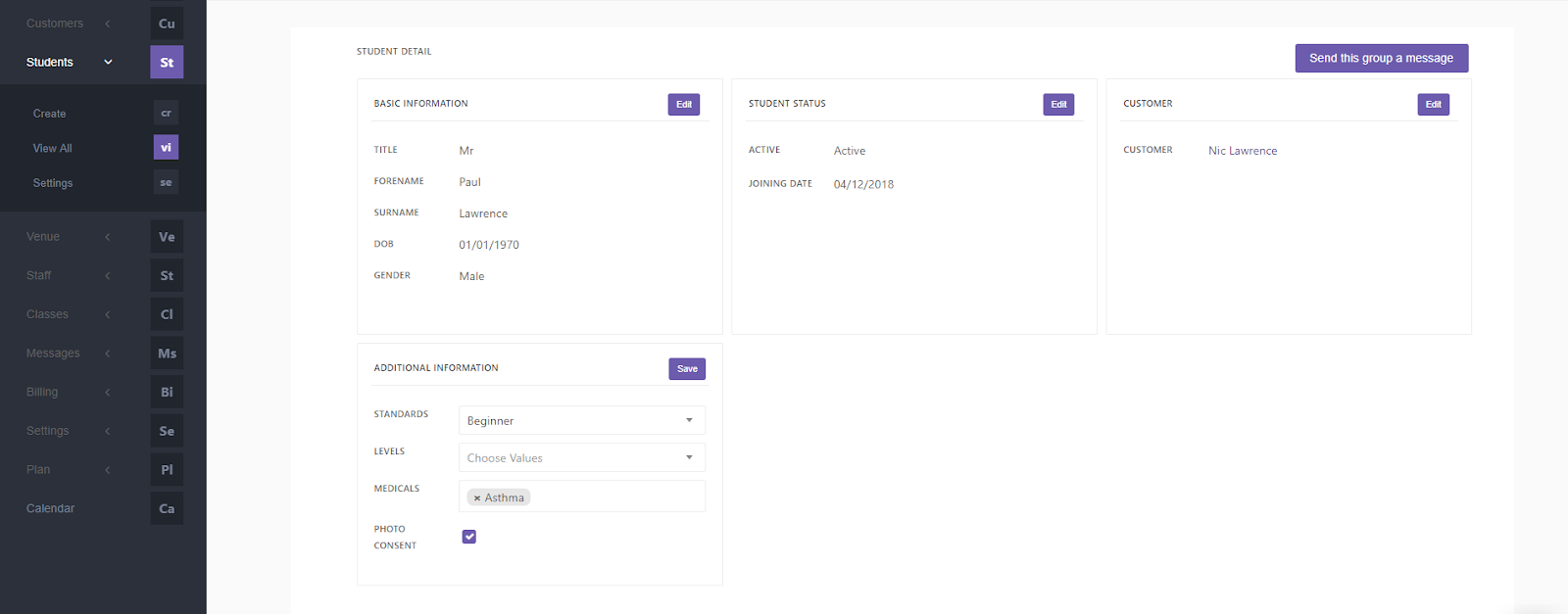Expand the main Settings menu chevron

[108, 431]
